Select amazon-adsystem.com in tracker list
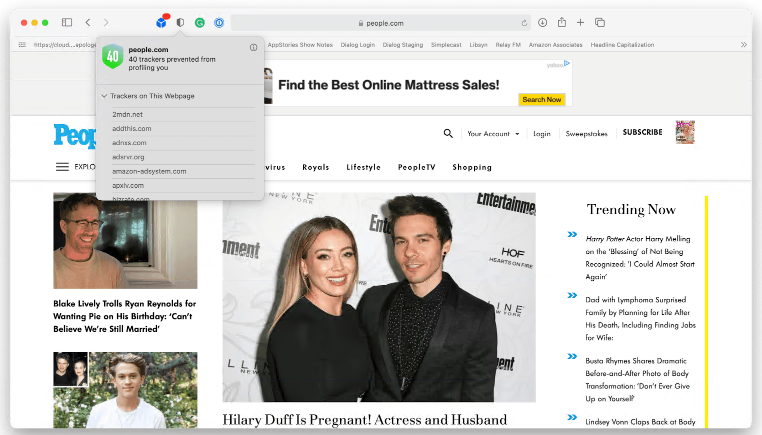Viewport: 762px width, 435px height. click(149, 171)
